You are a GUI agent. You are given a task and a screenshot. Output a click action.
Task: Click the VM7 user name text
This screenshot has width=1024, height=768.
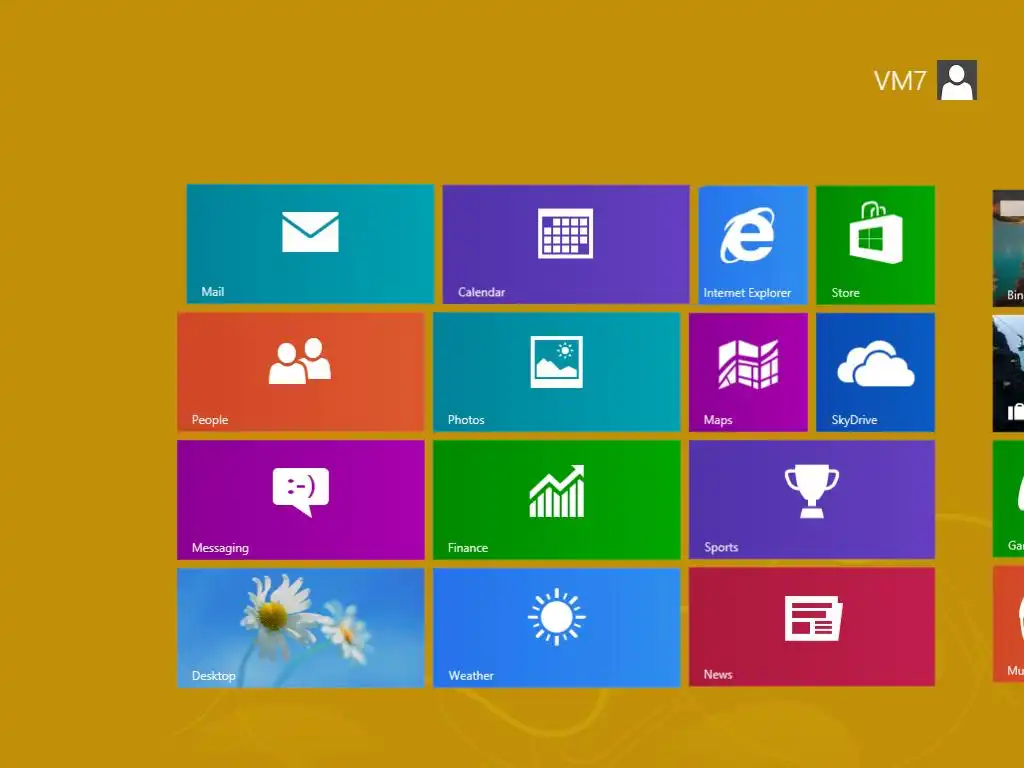coord(900,81)
